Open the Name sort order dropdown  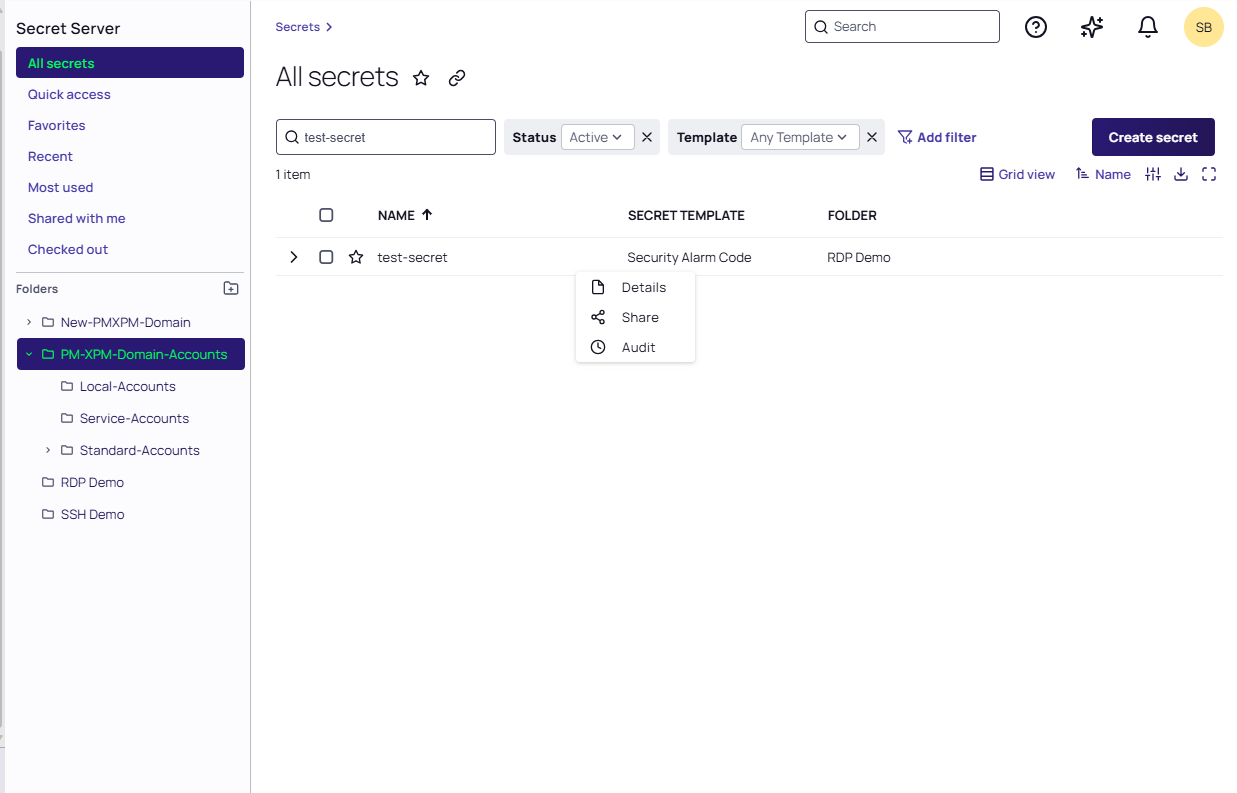(1103, 174)
